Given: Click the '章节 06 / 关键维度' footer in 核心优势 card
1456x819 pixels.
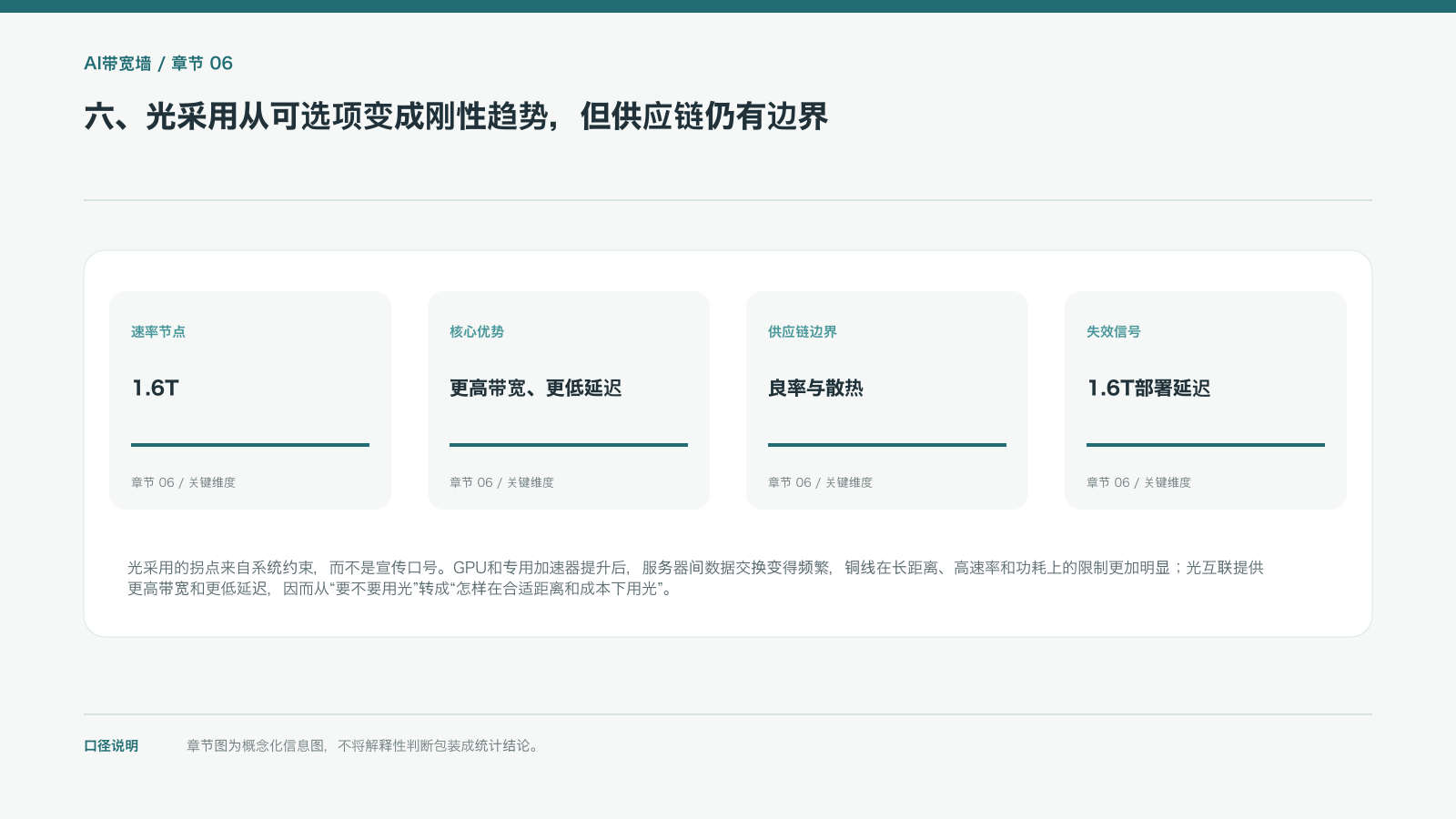Looking at the screenshot, I should pos(501,482).
